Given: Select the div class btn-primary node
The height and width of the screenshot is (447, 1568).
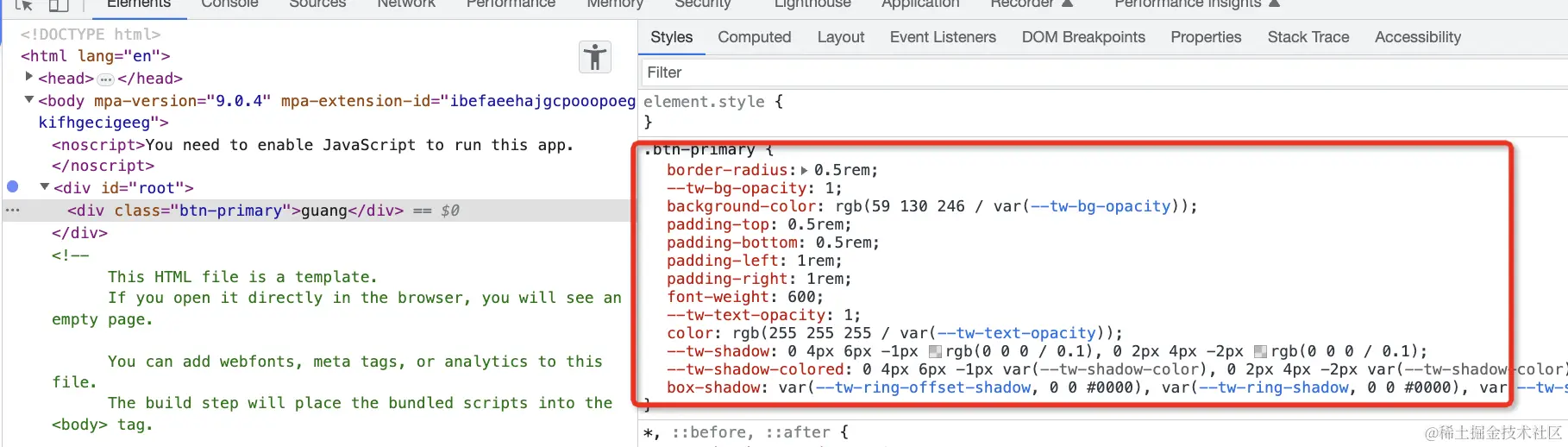Looking at the screenshot, I should click(x=235, y=211).
